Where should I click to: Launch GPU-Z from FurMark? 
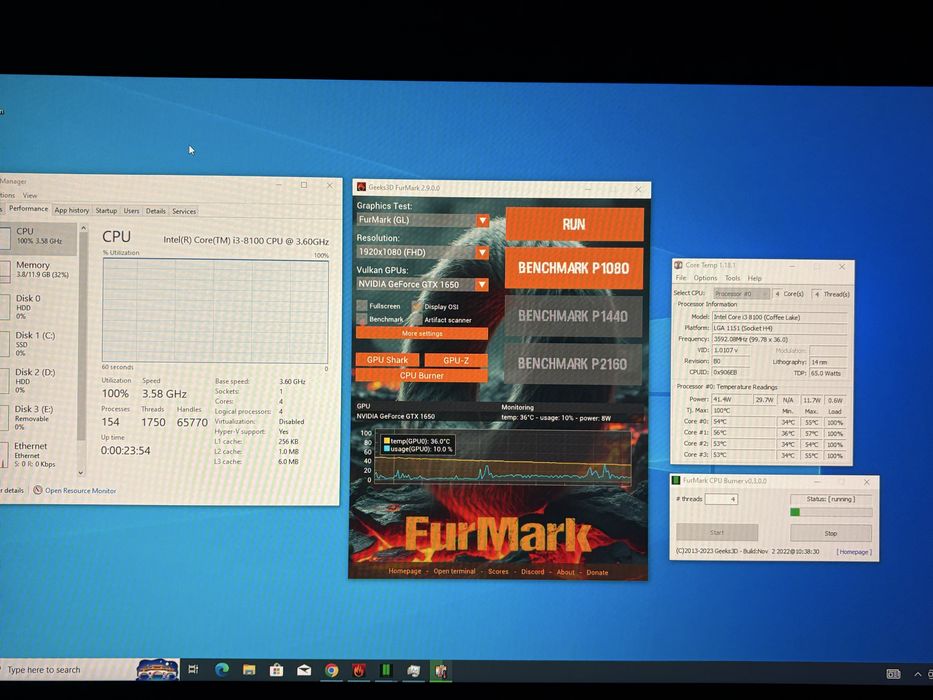(x=456, y=360)
